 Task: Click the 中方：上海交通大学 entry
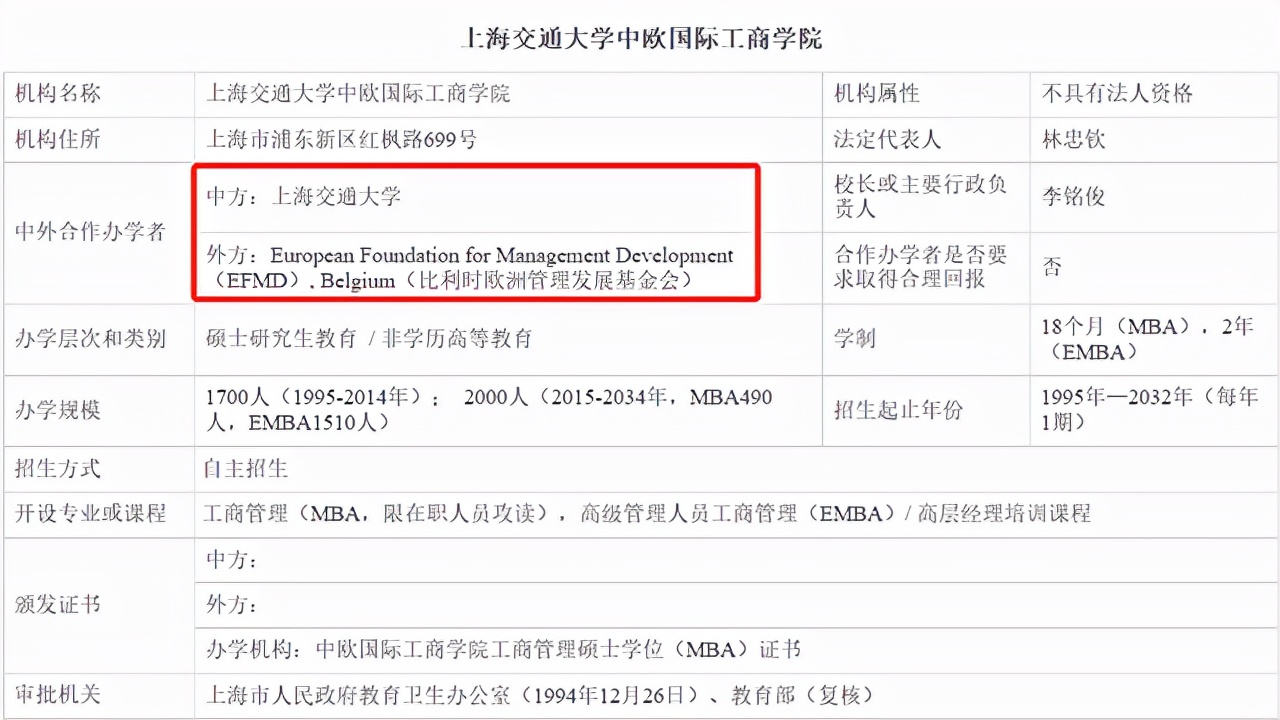coord(303,196)
